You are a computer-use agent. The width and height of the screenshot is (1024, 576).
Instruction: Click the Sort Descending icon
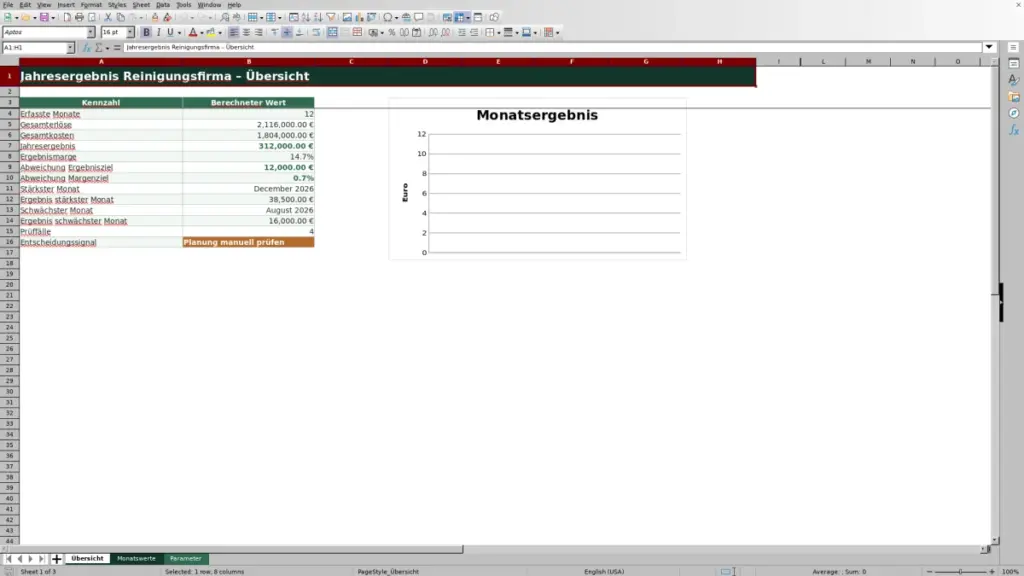(x=318, y=17)
